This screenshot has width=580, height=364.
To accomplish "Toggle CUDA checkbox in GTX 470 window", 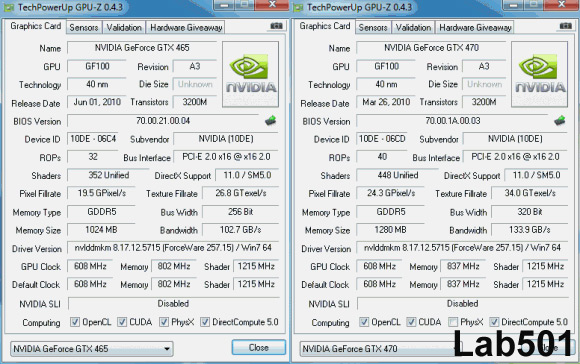I will pyautogui.click(x=411, y=322).
